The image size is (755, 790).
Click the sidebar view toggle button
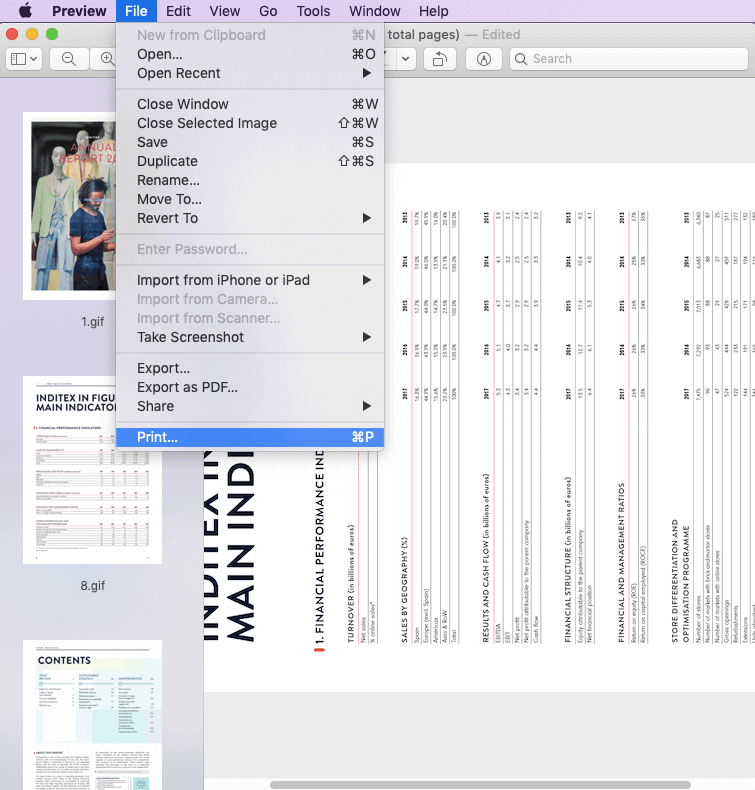pos(24,59)
